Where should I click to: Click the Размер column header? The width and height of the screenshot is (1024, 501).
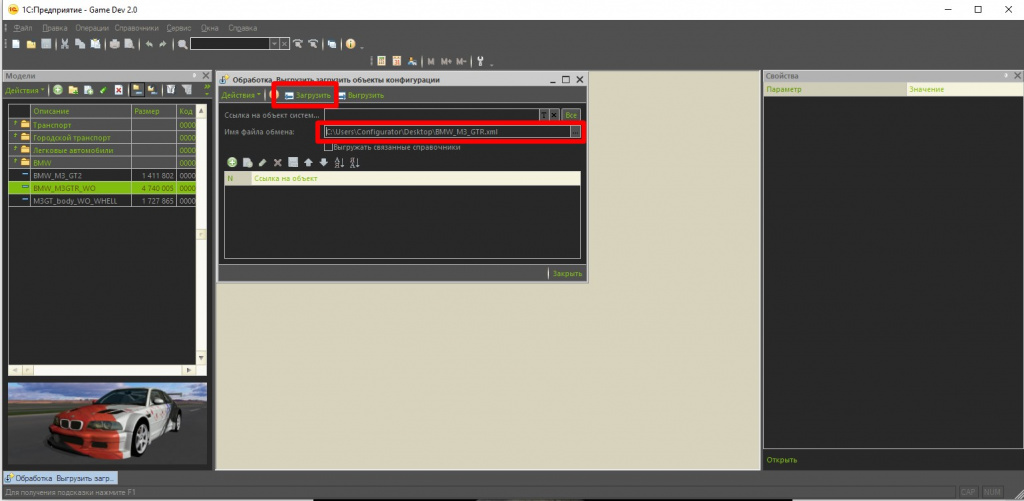pyautogui.click(x=153, y=111)
